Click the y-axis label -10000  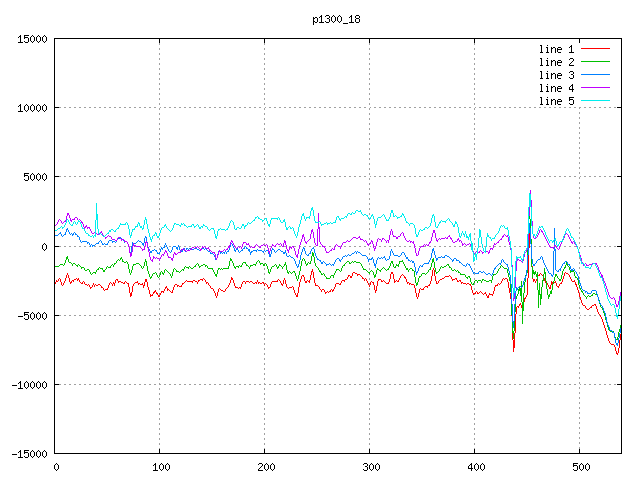click(29, 385)
